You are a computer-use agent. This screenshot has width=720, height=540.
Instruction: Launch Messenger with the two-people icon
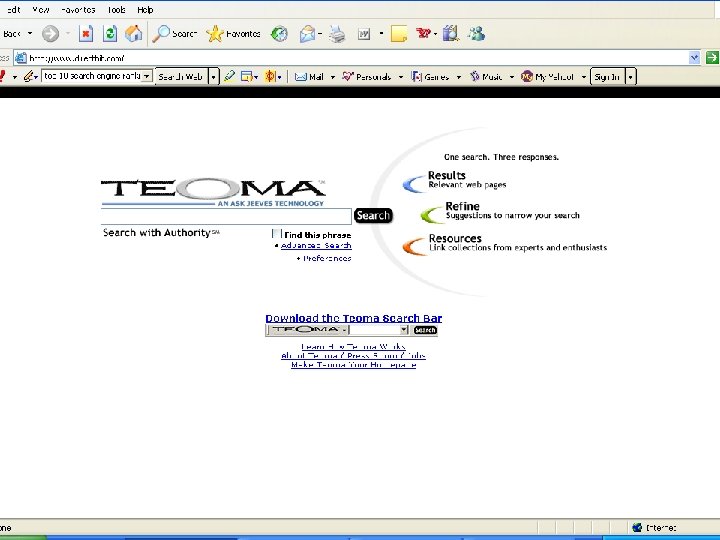tap(476, 34)
